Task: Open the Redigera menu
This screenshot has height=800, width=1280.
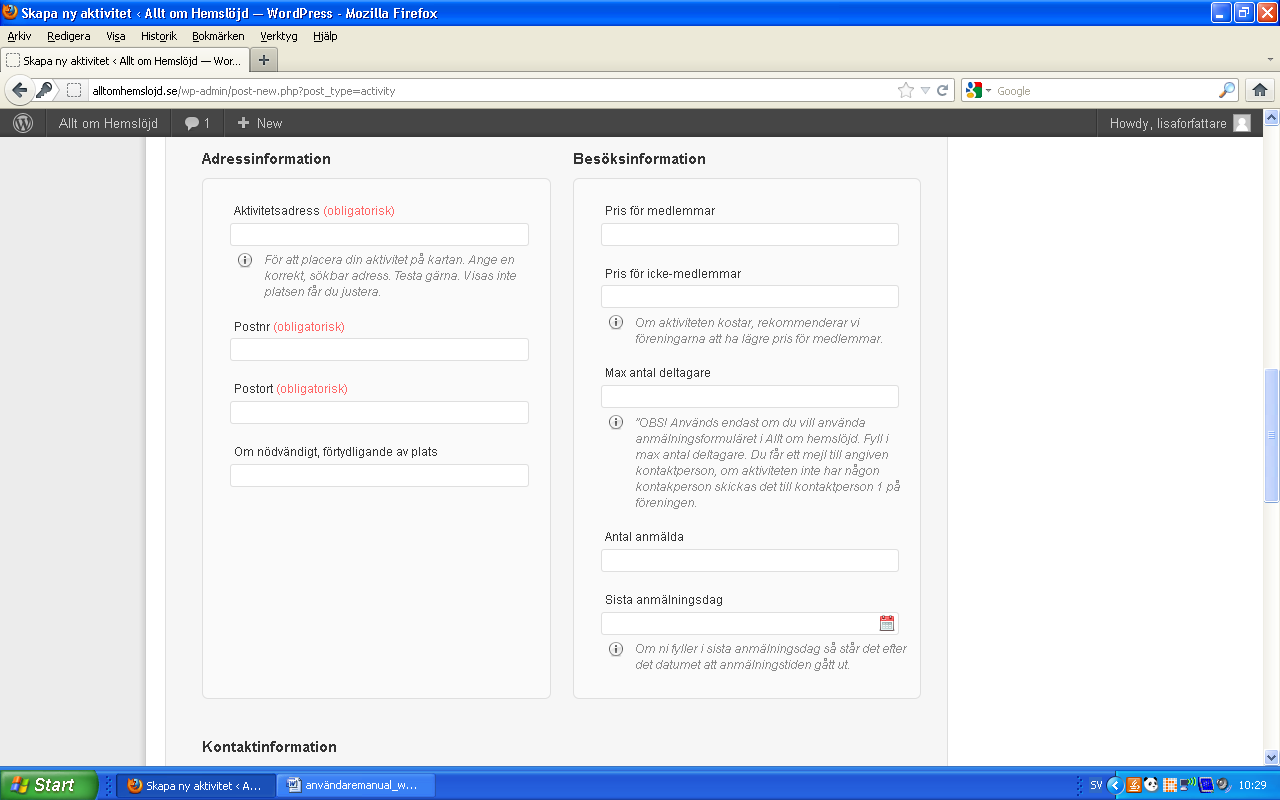Action: click(x=69, y=36)
